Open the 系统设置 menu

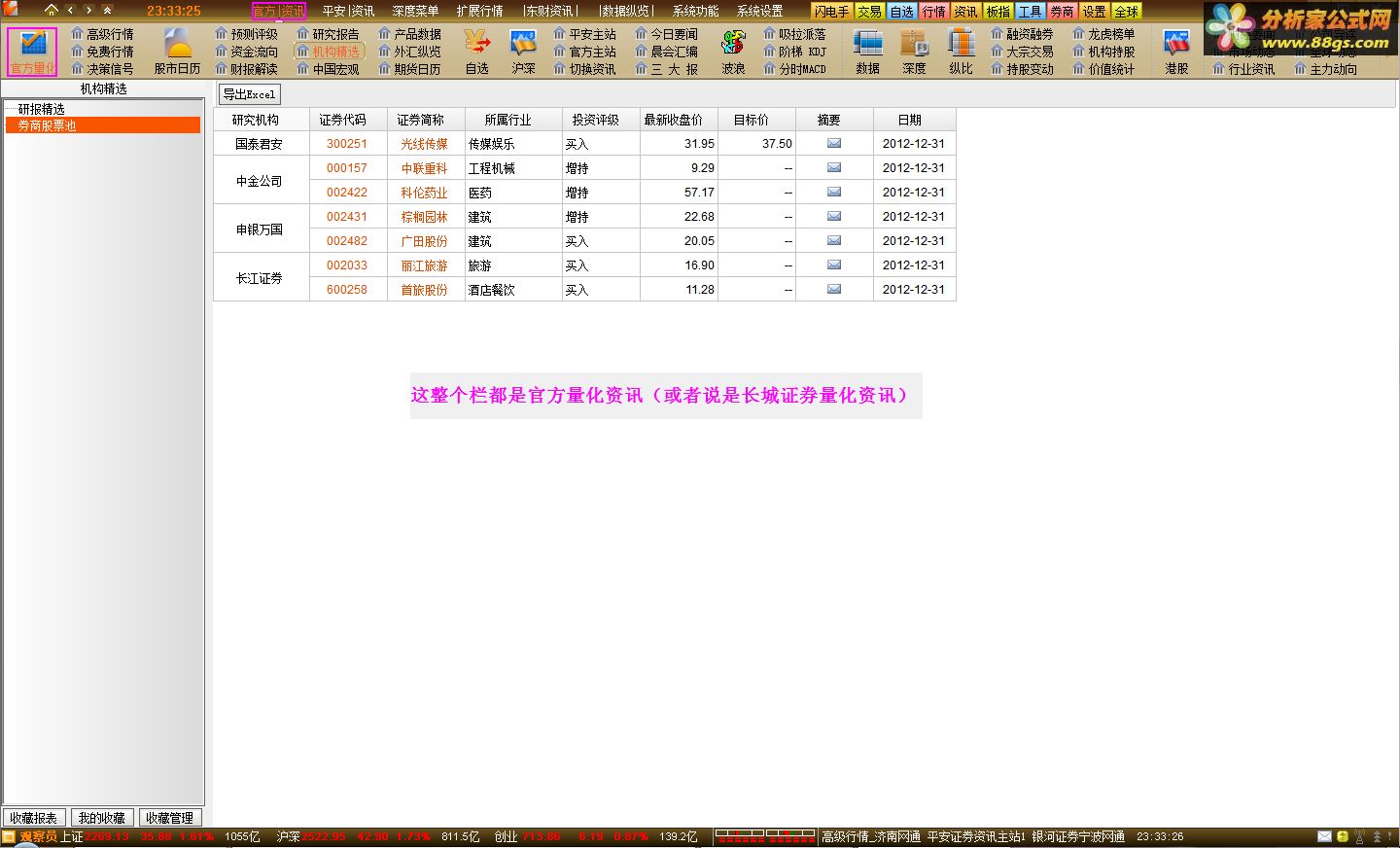coord(759,11)
